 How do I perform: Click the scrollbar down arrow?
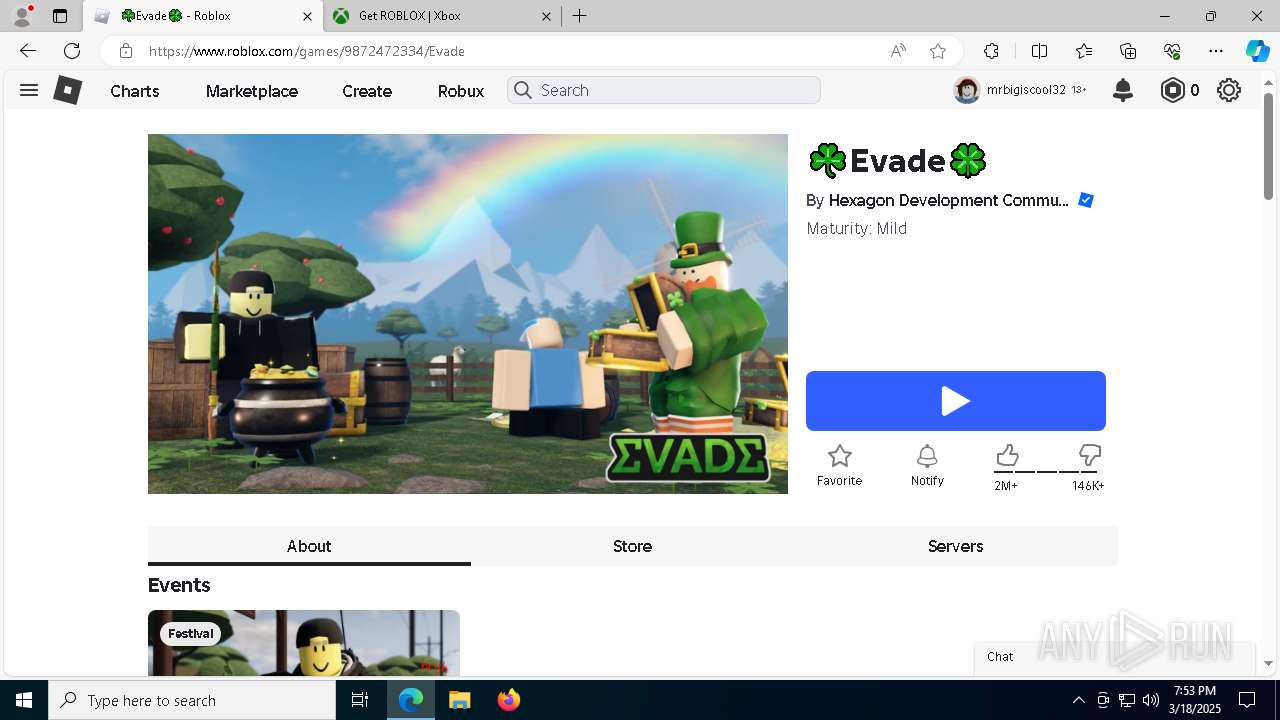1269,663
